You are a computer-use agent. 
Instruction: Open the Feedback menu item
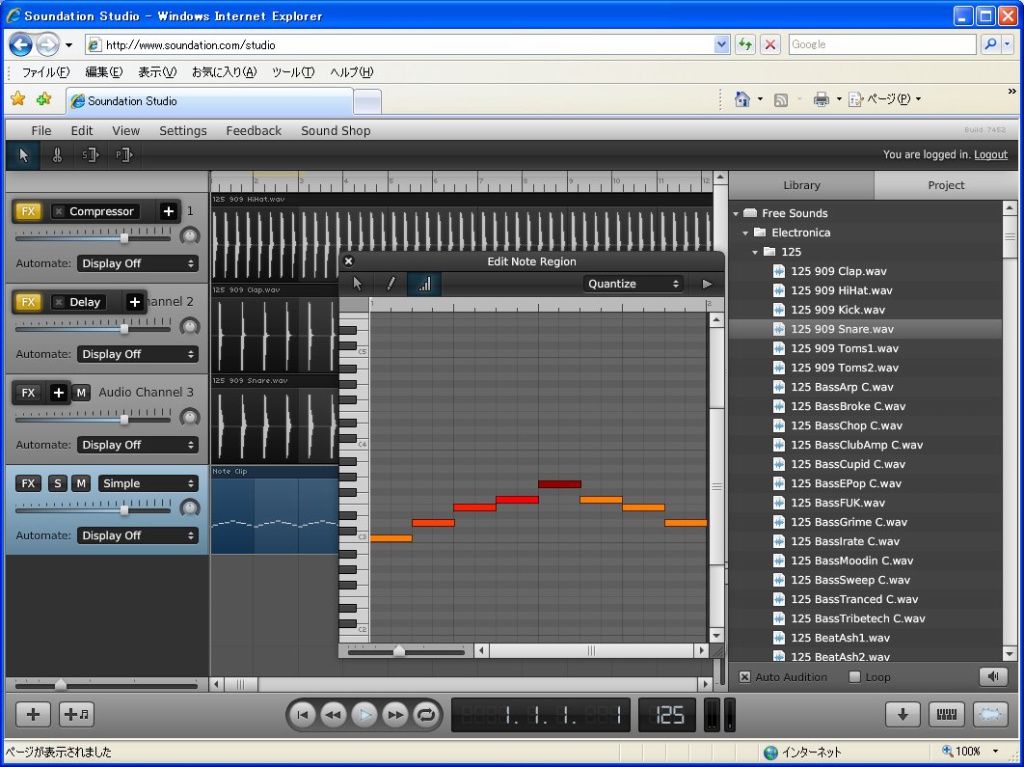pyautogui.click(x=253, y=131)
